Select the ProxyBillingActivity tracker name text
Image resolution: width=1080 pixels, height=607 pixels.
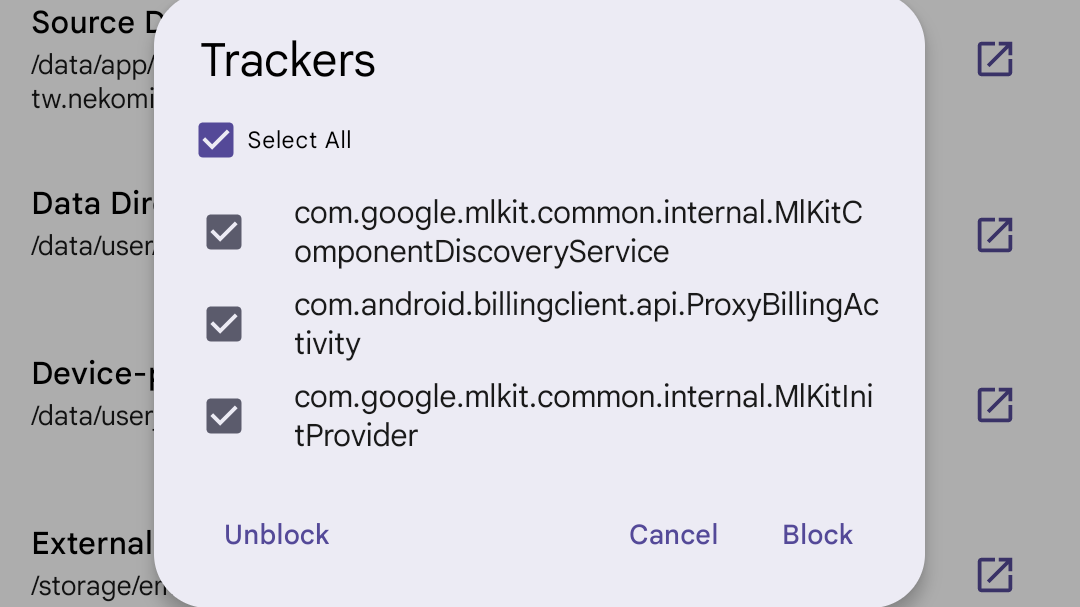(x=586, y=324)
